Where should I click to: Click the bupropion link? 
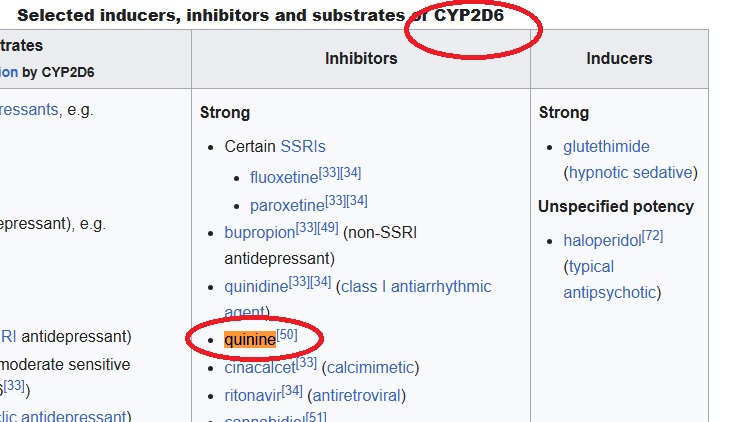257,232
